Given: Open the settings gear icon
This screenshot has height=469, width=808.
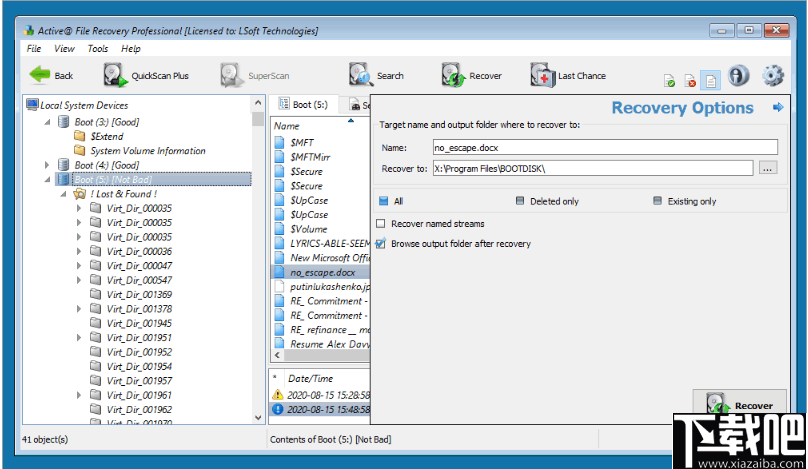Looking at the screenshot, I should 772,76.
